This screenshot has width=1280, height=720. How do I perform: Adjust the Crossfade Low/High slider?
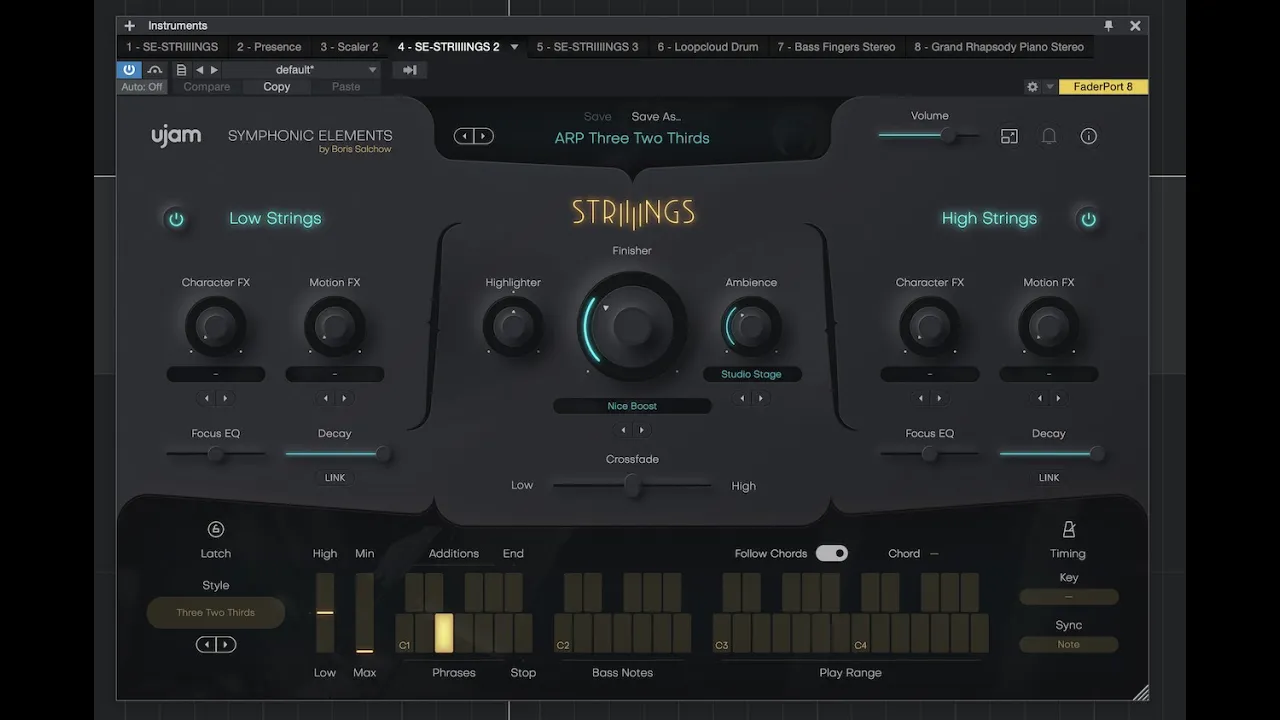tap(632, 485)
